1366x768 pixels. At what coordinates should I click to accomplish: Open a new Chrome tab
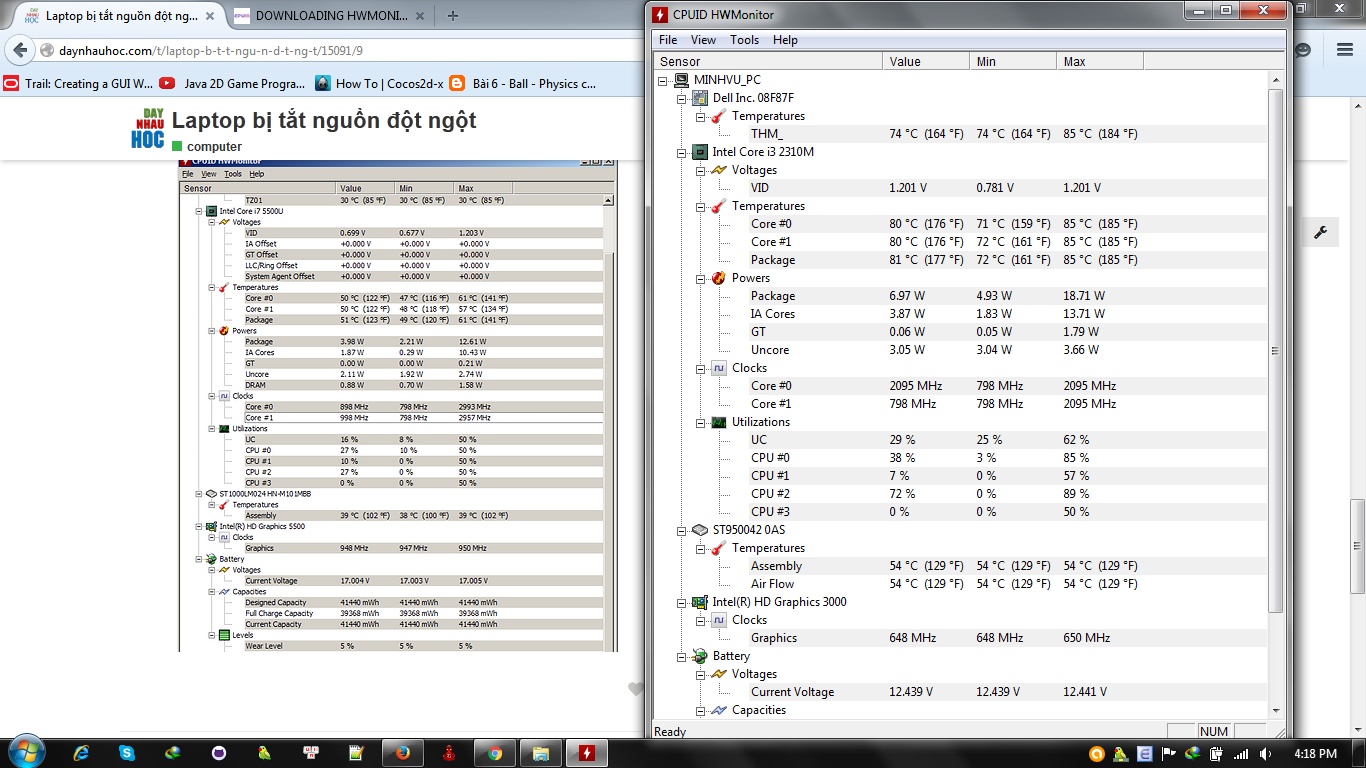tap(453, 15)
